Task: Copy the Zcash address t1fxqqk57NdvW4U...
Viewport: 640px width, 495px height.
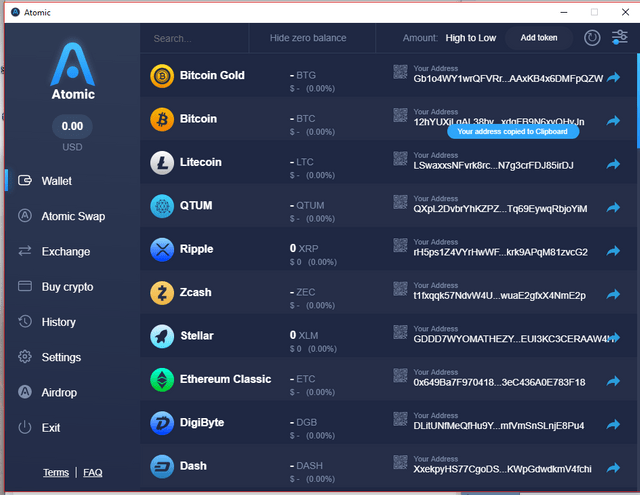Action: (x=499, y=295)
